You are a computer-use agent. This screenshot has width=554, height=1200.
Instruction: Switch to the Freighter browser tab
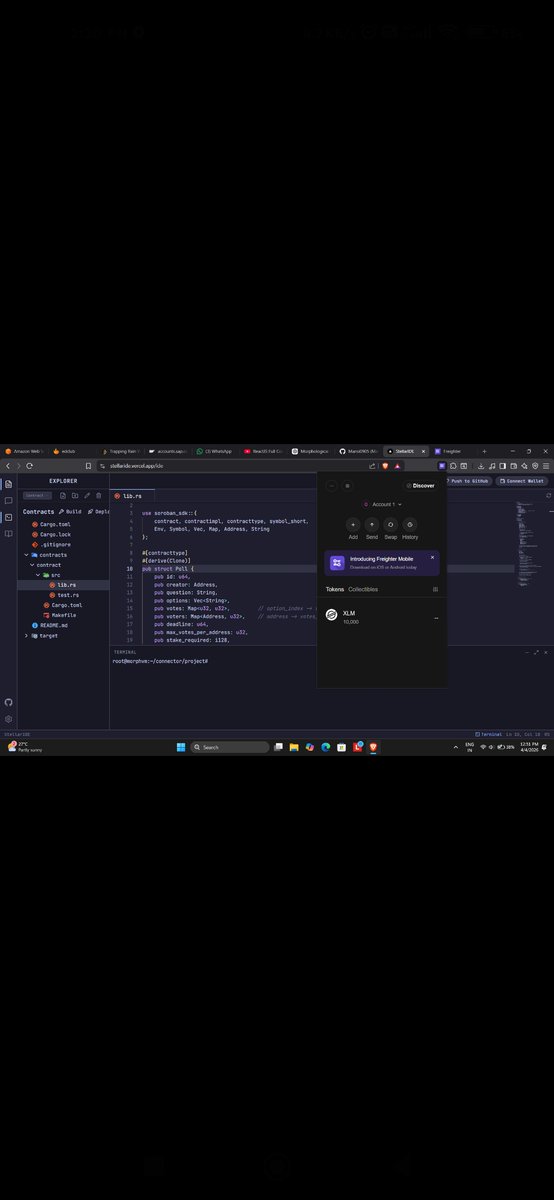click(451, 451)
